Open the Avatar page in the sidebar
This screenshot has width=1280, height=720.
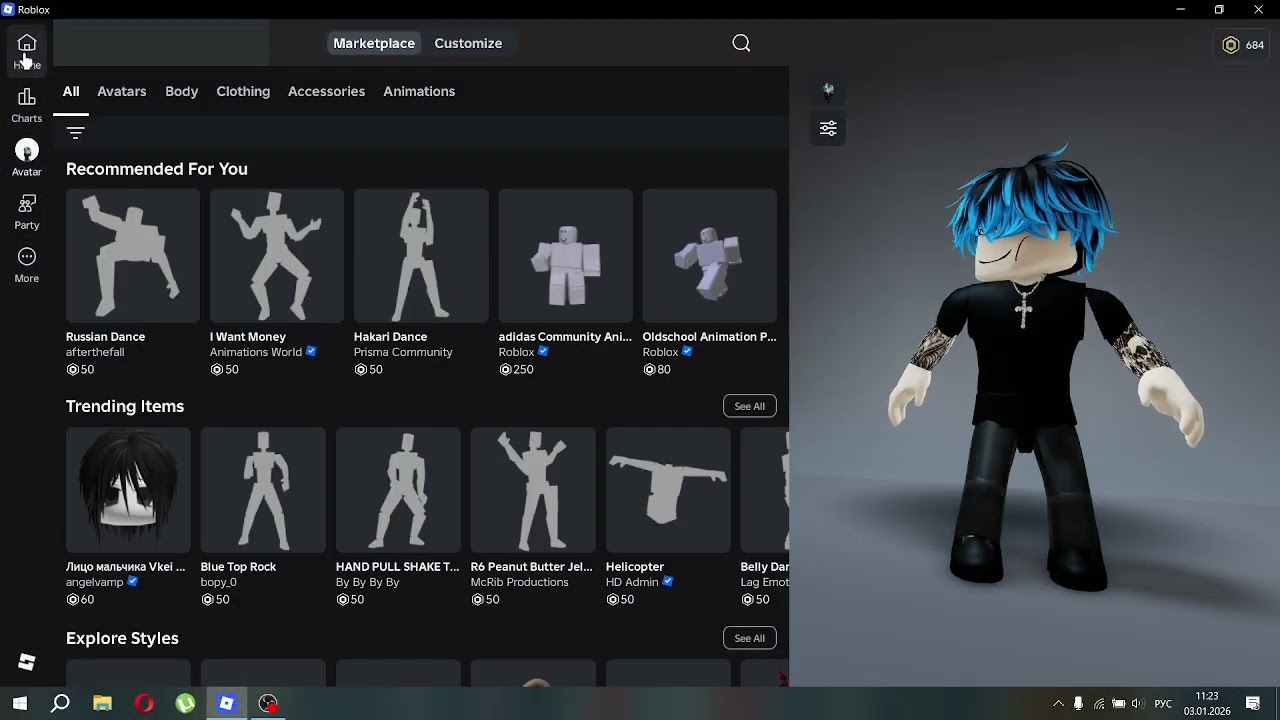pyautogui.click(x=27, y=158)
